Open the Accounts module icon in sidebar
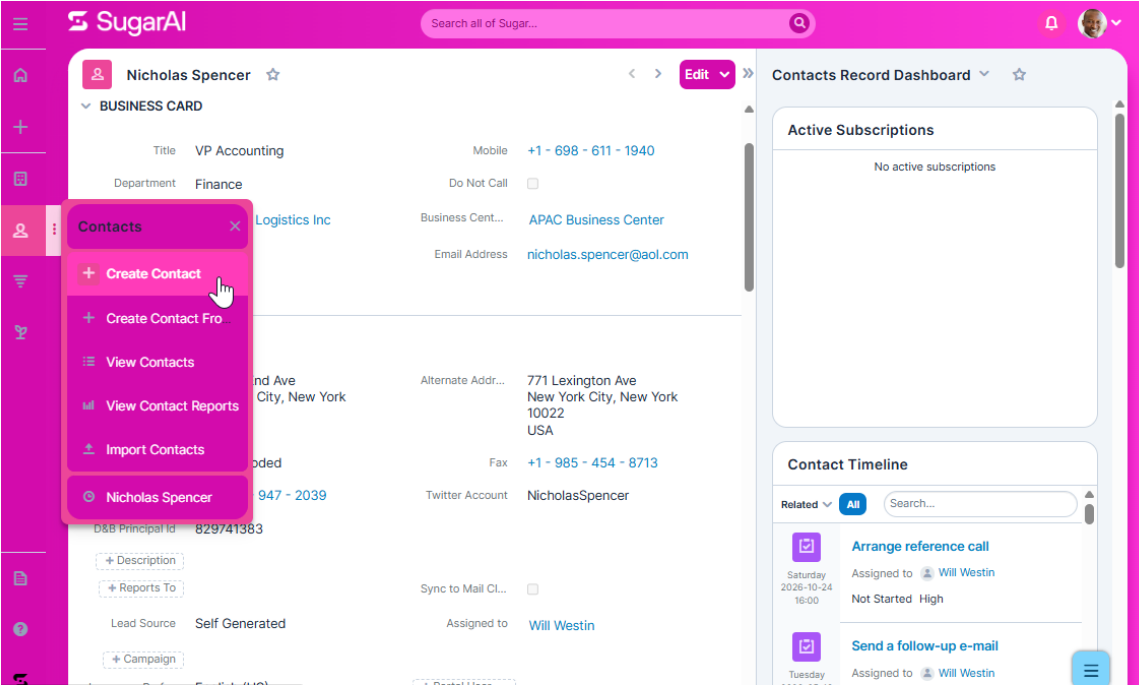This screenshot has width=1141, height=691. (x=20, y=179)
